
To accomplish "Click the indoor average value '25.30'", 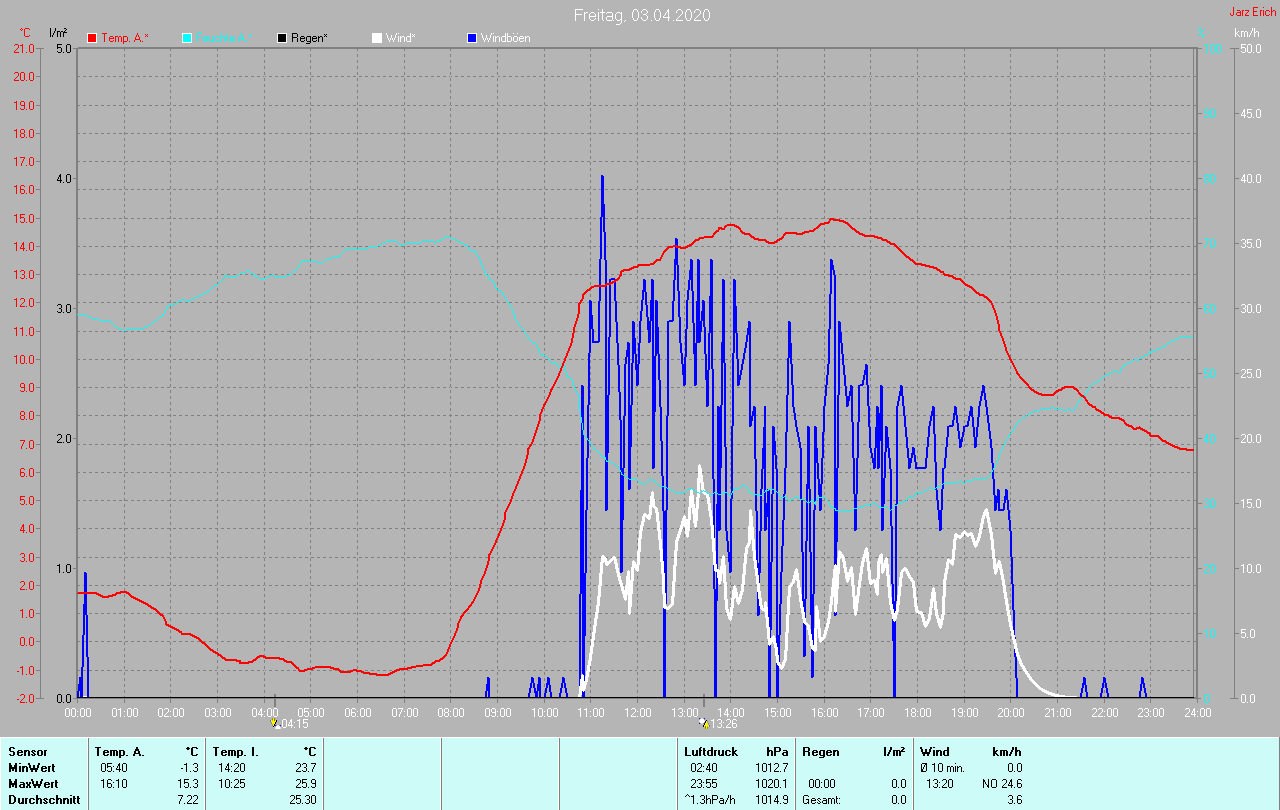I will tap(302, 800).
